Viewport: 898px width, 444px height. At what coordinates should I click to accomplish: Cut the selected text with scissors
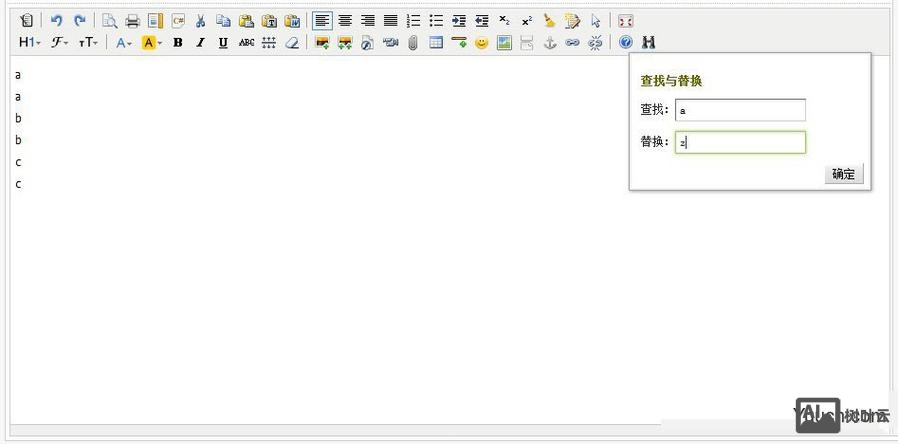(200, 21)
